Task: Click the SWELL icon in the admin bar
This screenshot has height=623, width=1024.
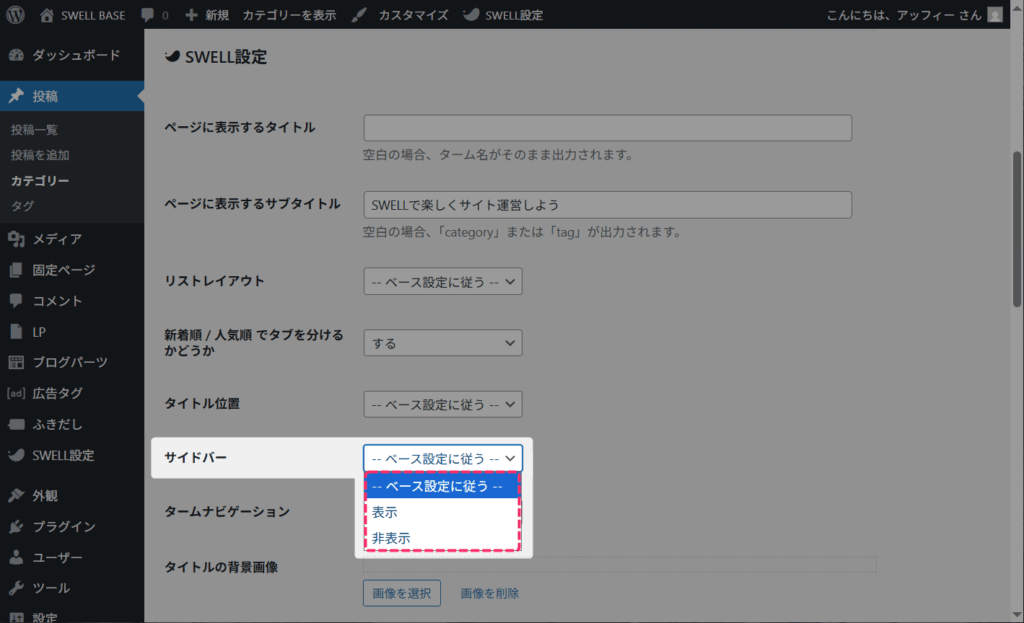Action: tap(471, 14)
